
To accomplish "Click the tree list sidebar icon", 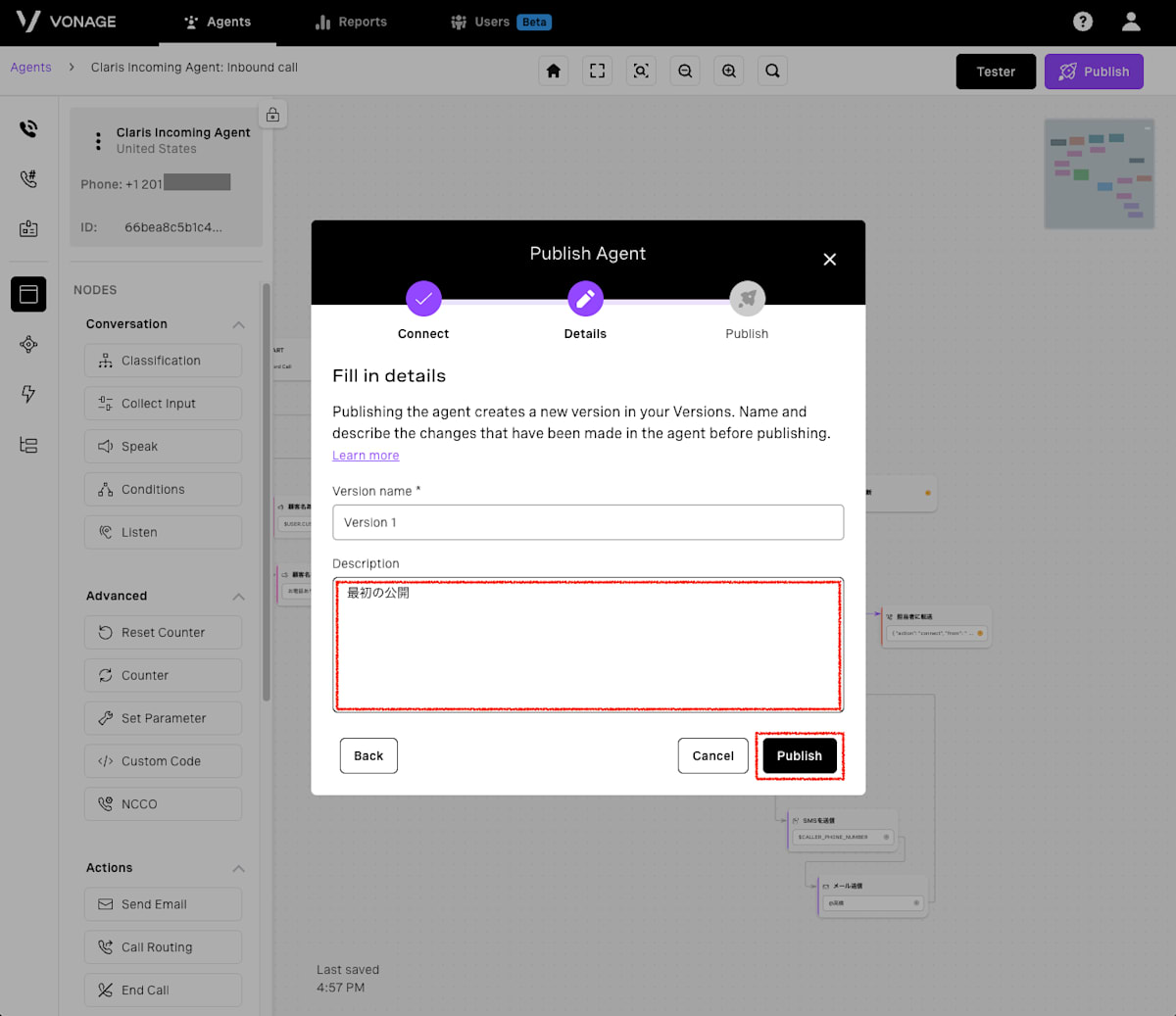I will (28, 445).
